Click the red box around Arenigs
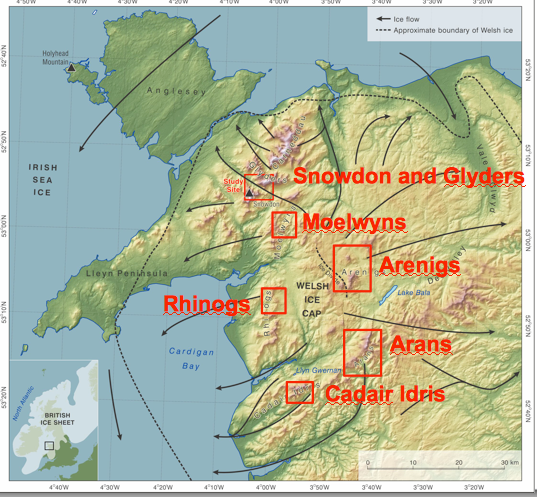The width and height of the screenshot is (537, 497). pyautogui.click(x=352, y=268)
